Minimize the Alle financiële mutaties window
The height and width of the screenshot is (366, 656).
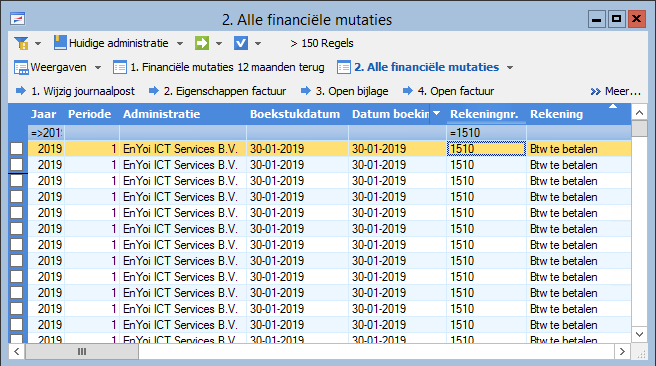click(x=597, y=19)
